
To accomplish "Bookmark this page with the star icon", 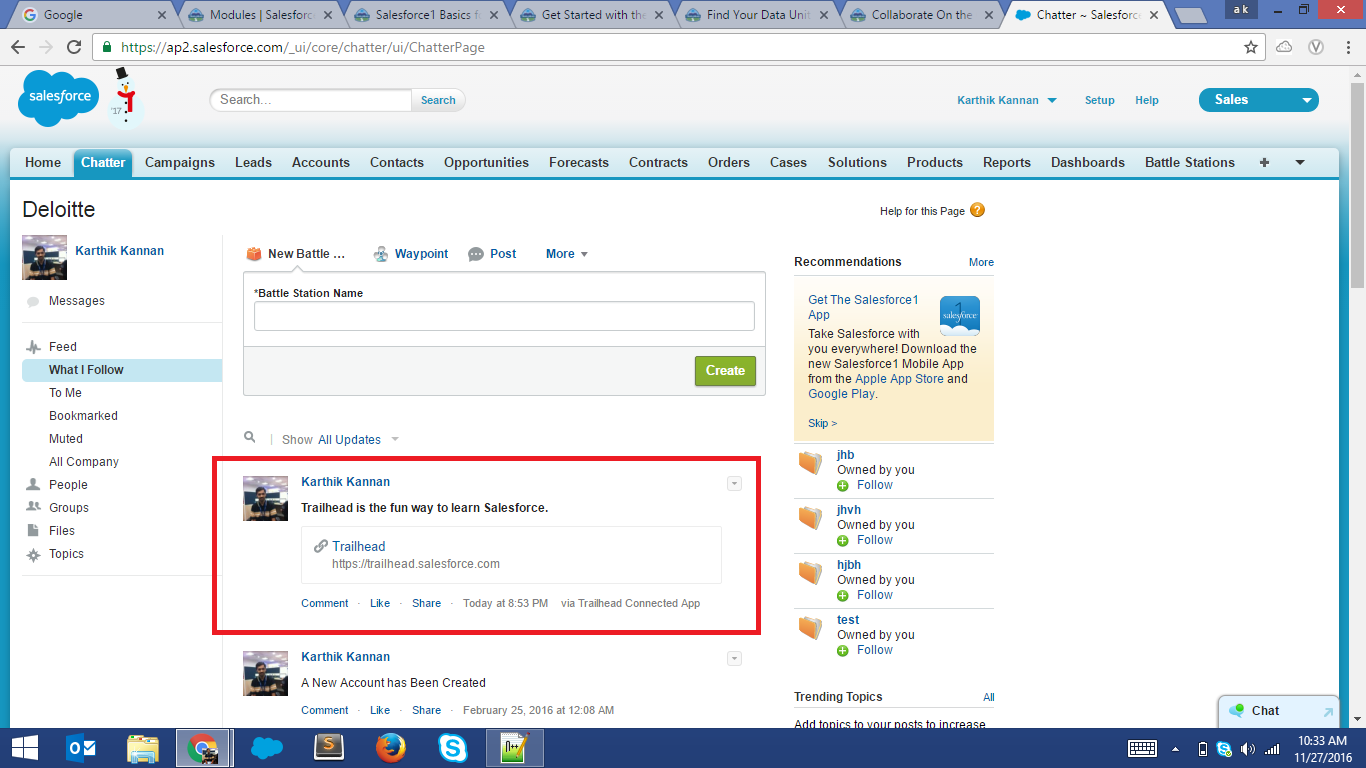I will [x=1251, y=47].
